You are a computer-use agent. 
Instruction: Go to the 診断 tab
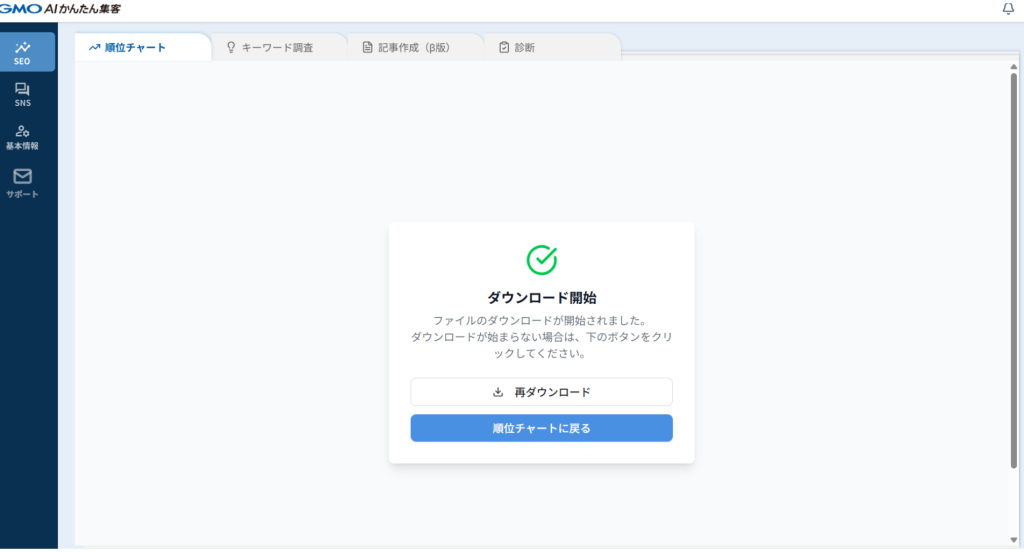pyautogui.click(x=524, y=47)
